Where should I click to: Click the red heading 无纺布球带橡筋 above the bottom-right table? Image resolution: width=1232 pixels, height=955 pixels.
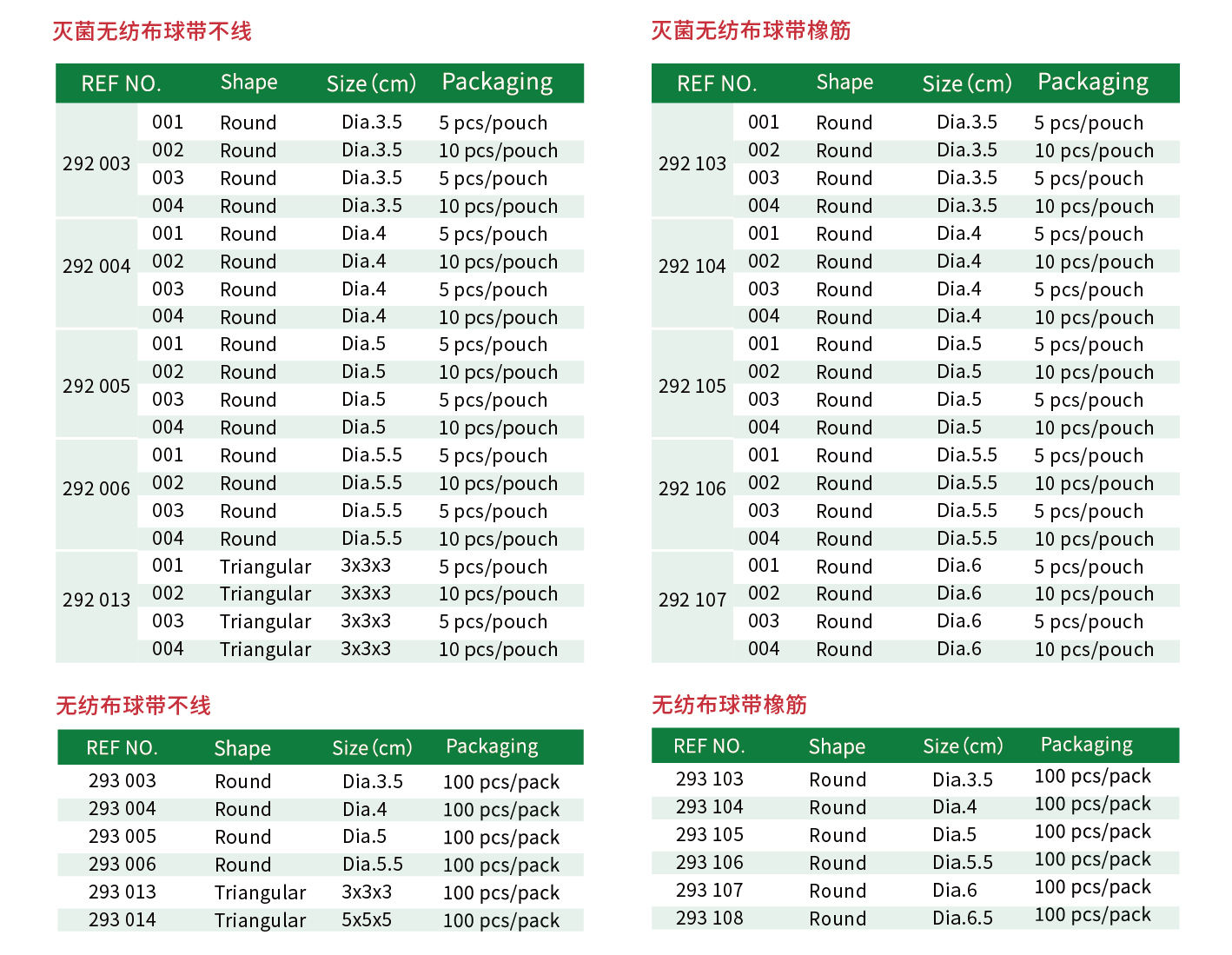tap(729, 705)
